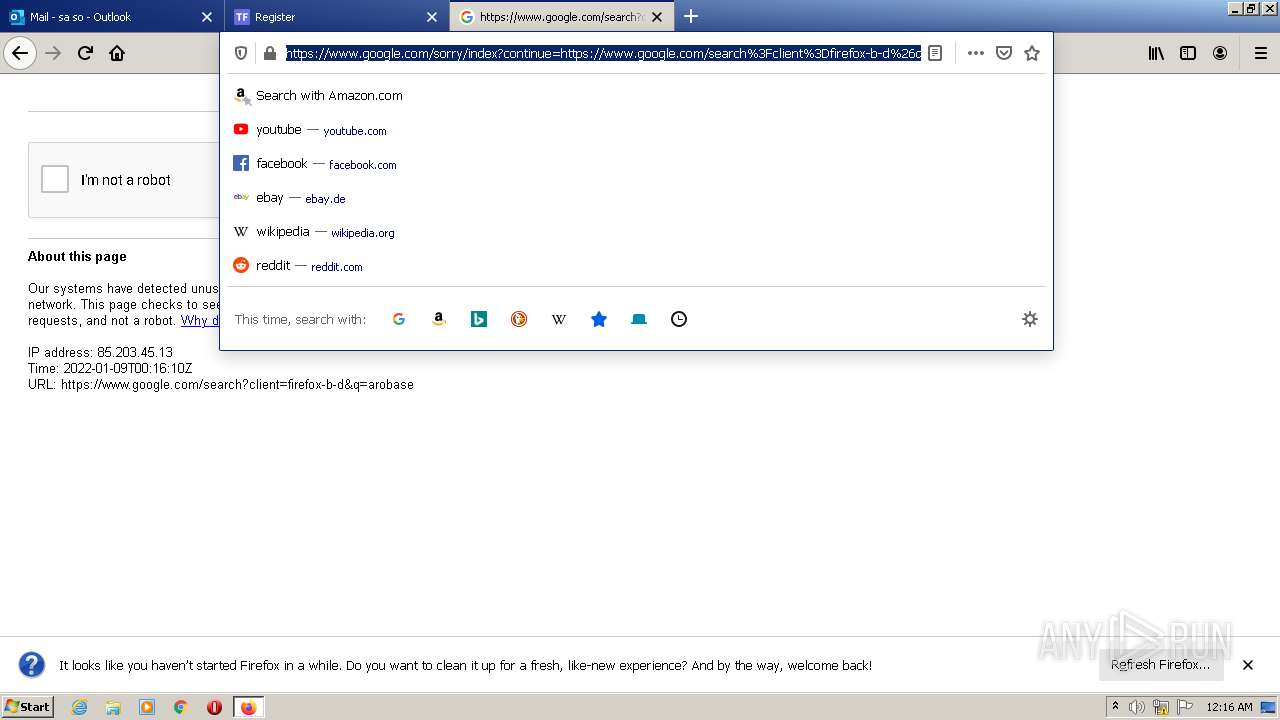
Task: Click the Refresh Firefox button
Action: [1160, 665]
